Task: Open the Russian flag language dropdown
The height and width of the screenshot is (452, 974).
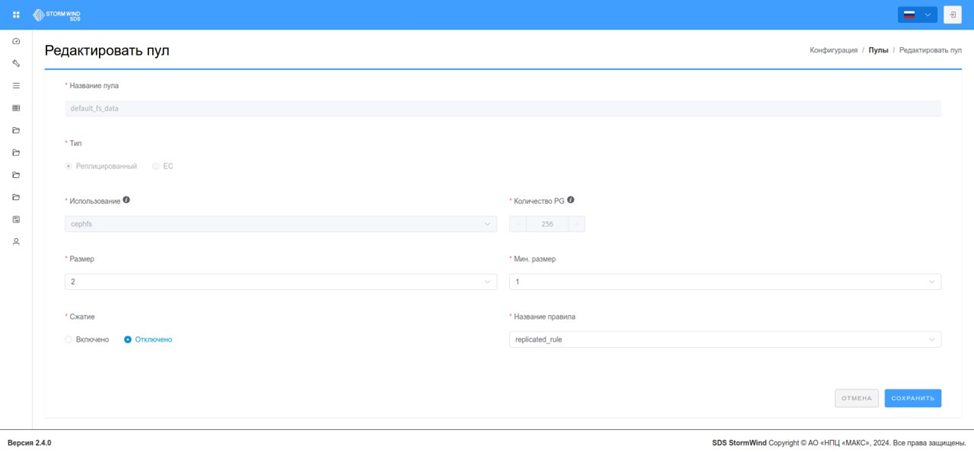Action: click(x=917, y=15)
